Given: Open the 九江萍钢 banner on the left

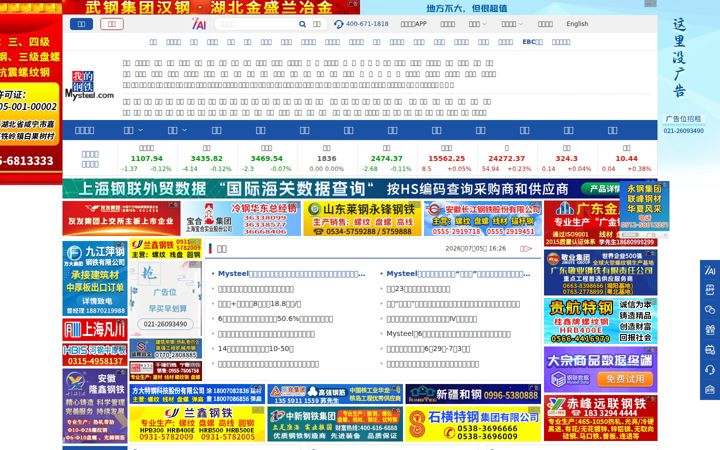Looking at the screenshot, I should coord(95,278).
